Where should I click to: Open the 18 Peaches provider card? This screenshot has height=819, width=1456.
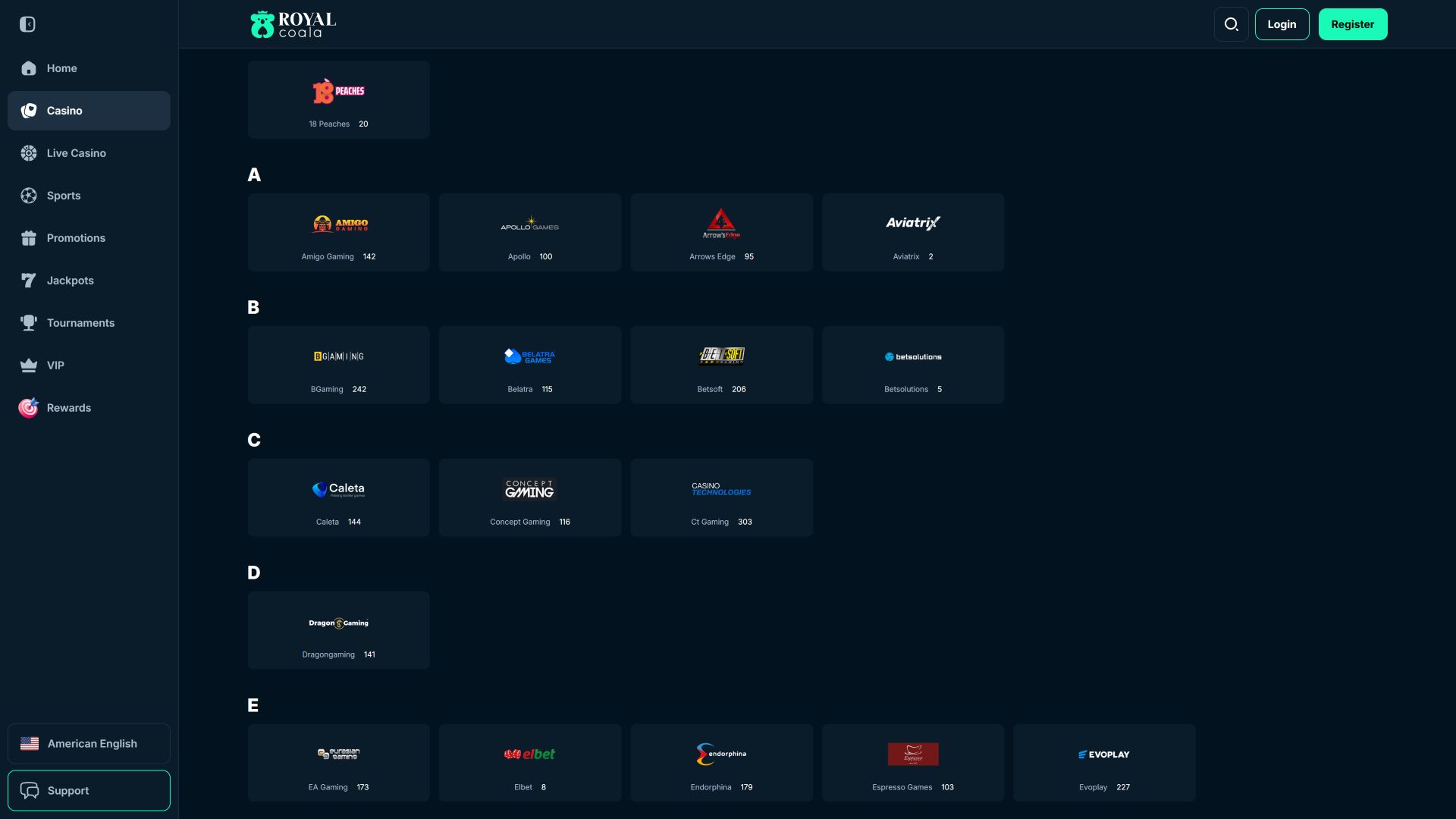pyautogui.click(x=338, y=99)
